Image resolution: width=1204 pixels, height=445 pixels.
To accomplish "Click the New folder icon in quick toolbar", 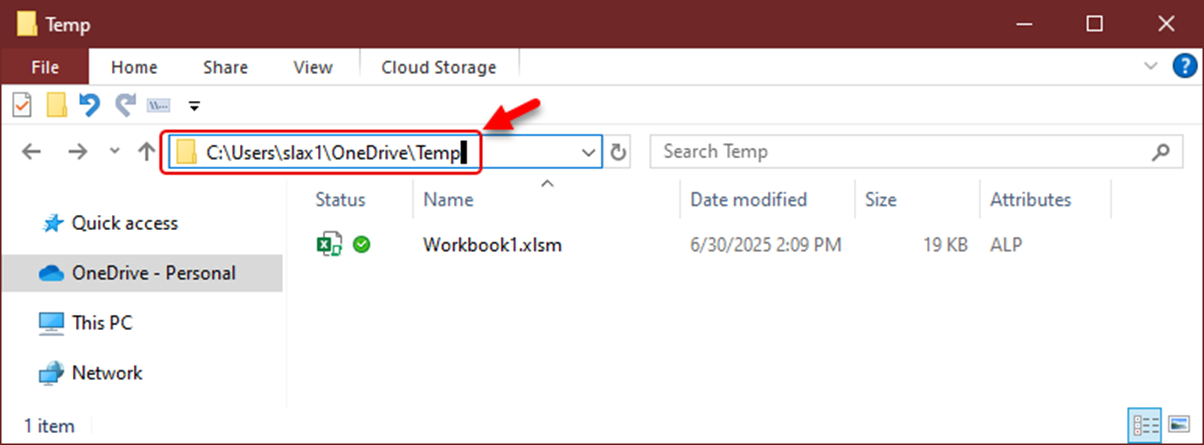I will coord(57,104).
